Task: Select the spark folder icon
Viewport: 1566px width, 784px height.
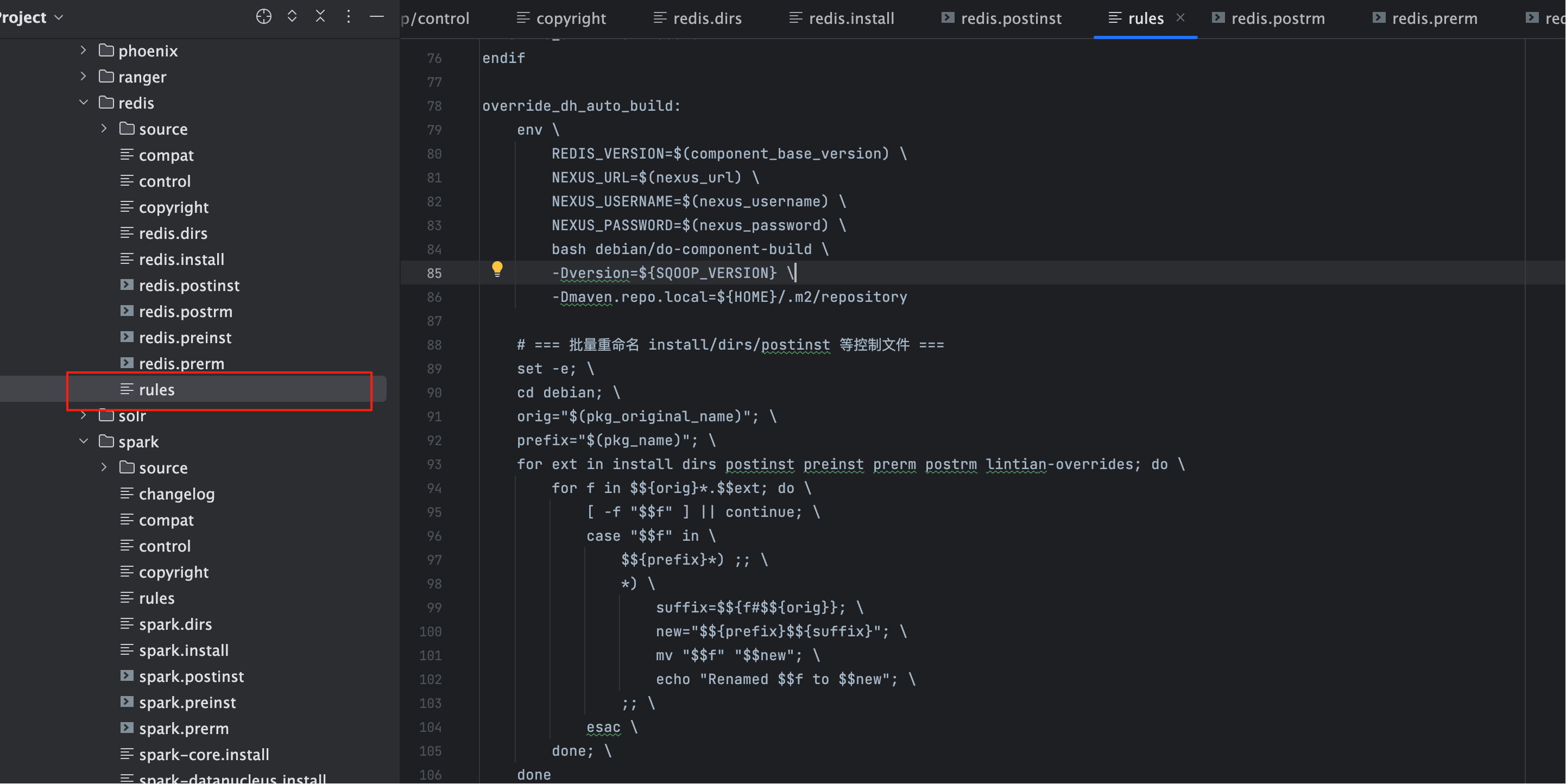Action: click(x=106, y=442)
